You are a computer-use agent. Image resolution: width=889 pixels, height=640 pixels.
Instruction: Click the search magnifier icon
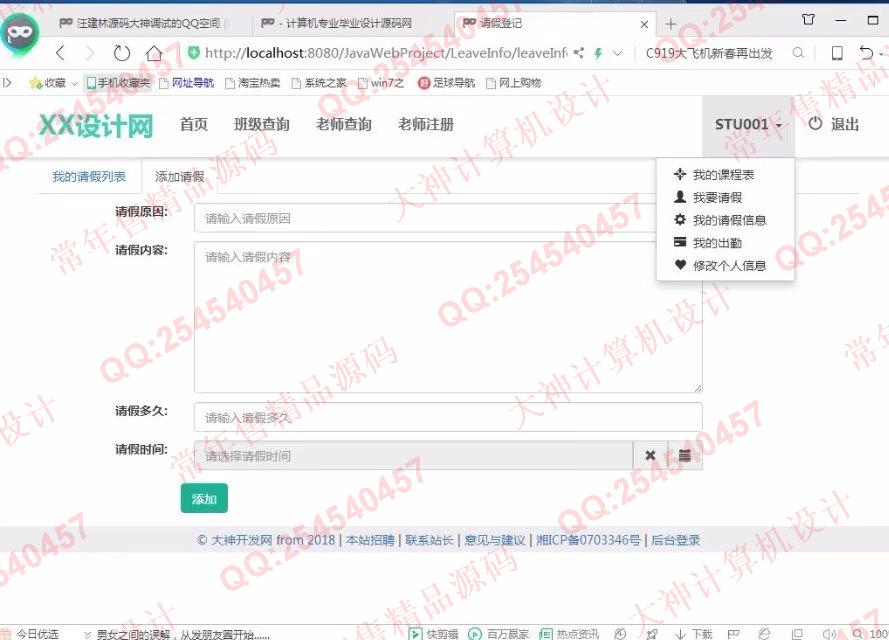click(x=798, y=53)
